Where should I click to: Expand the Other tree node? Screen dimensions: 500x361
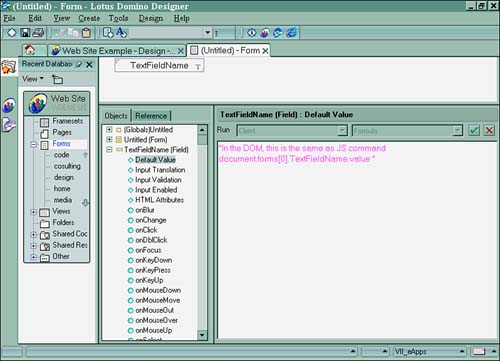(34, 257)
